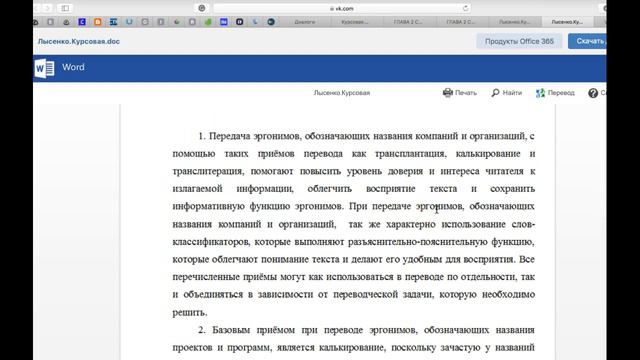Click the magnifier icon beside Найти

pyautogui.click(x=495, y=93)
